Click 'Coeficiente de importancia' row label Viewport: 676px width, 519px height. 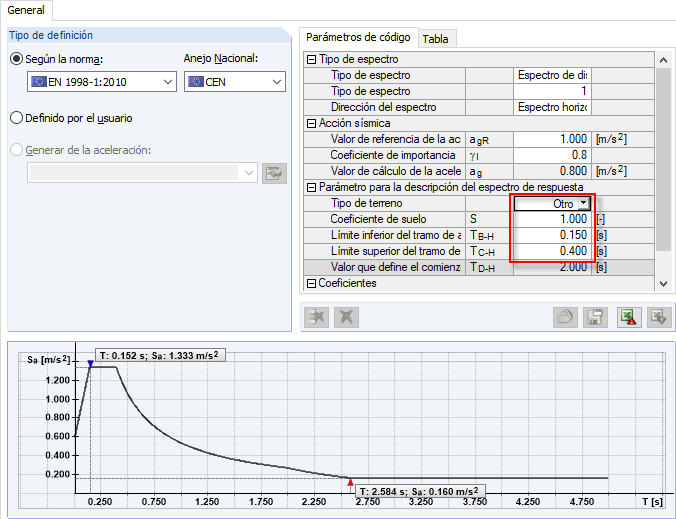pos(393,155)
